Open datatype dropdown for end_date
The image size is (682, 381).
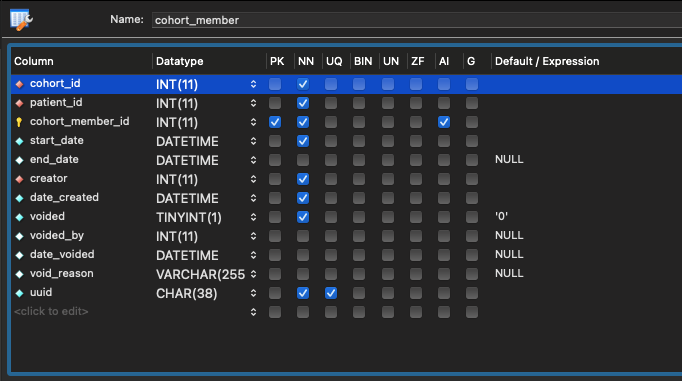pos(253,160)
